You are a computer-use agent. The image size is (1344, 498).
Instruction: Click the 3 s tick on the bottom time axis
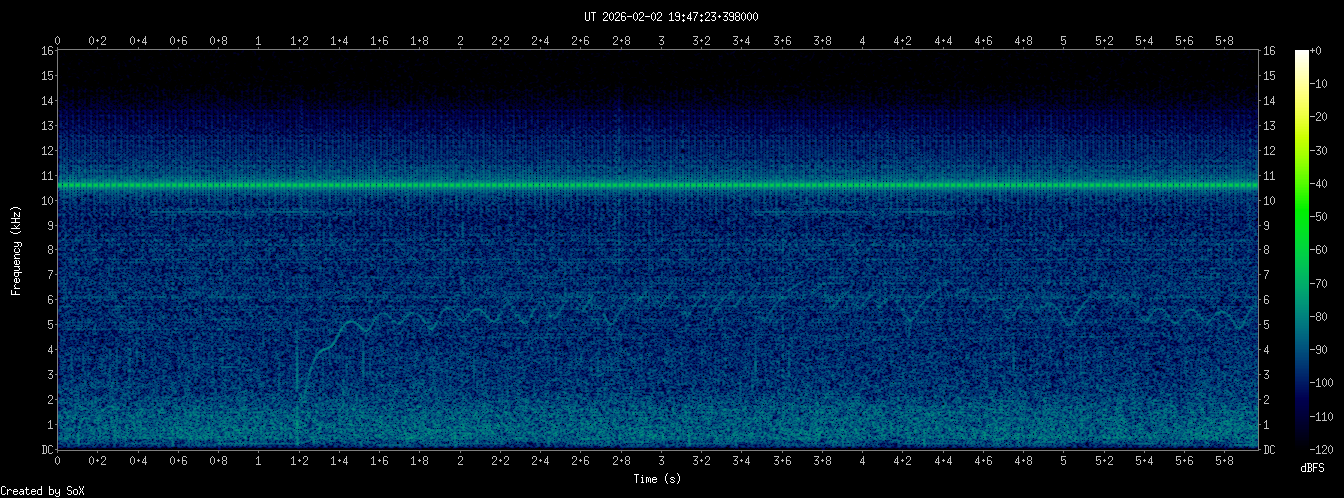point(661,461)
